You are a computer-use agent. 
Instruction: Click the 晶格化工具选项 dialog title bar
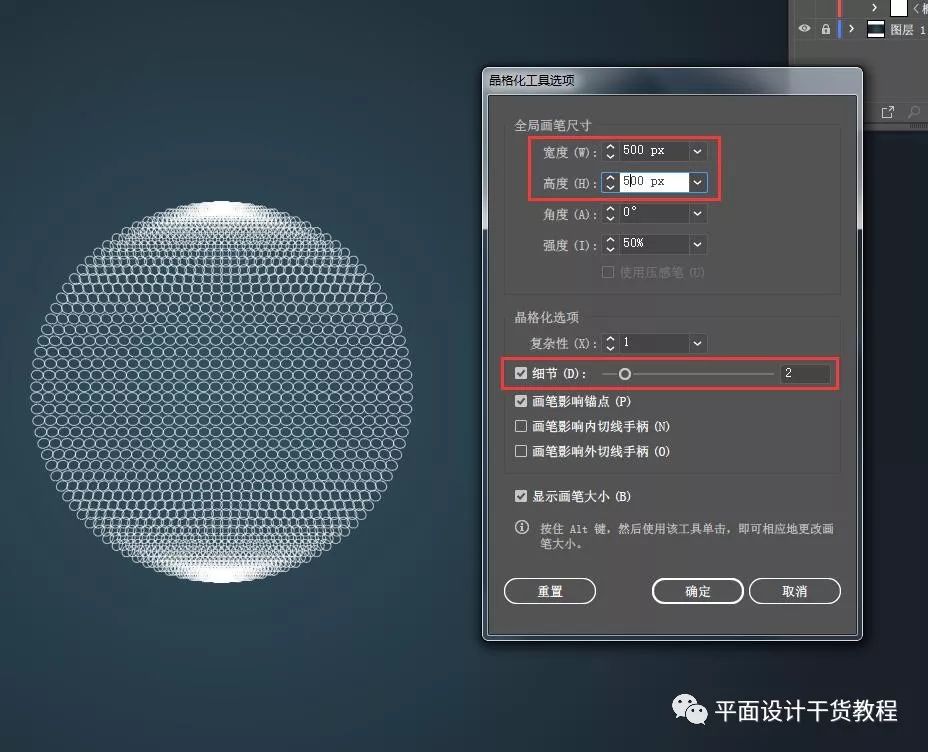672,80
